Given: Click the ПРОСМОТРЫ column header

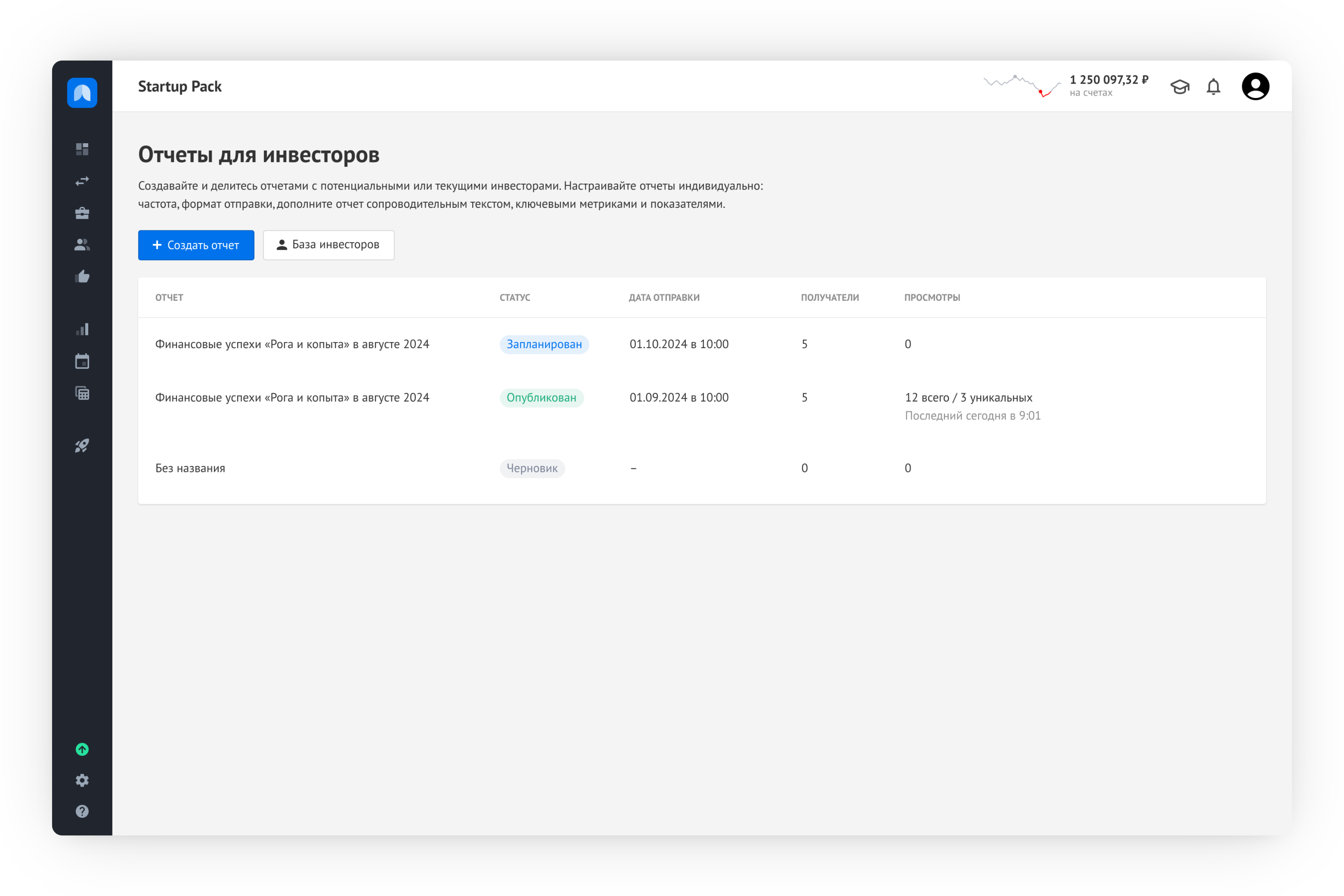Looking at the screenshot, I should point(932,298).
